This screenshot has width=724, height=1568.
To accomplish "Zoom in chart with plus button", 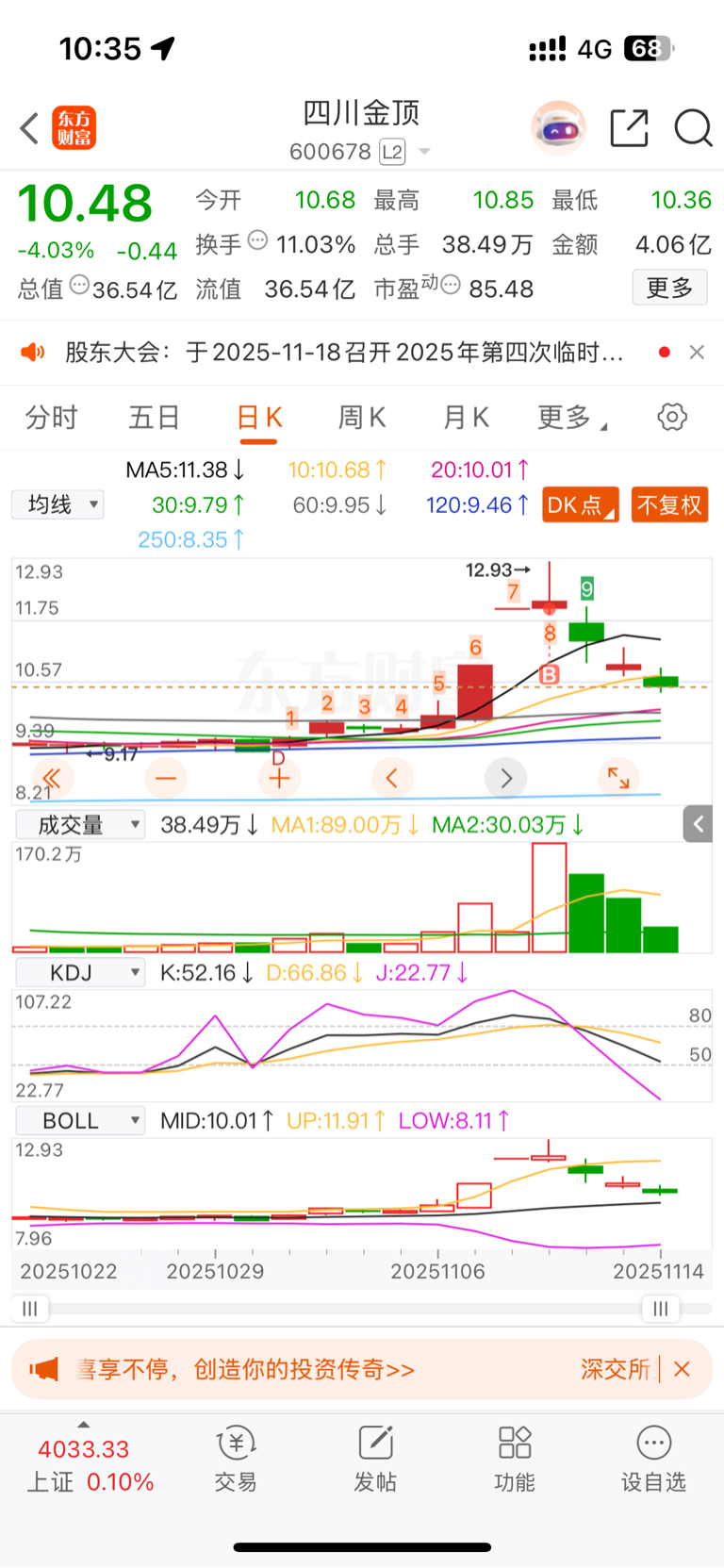I will pos(279,778).
